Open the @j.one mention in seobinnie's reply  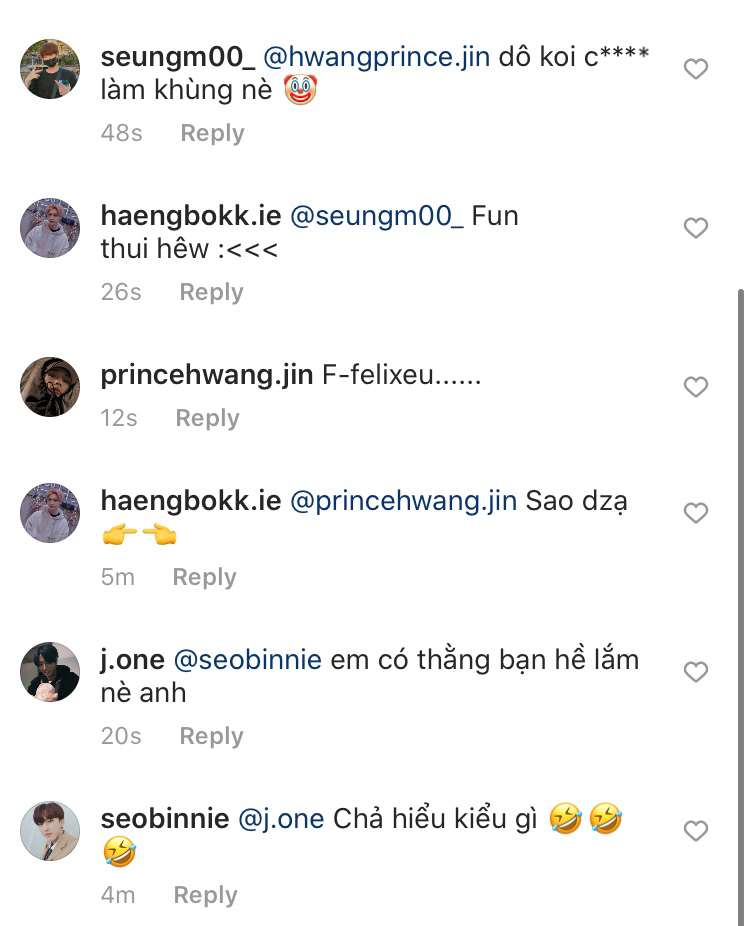click(x=281, y=819)
